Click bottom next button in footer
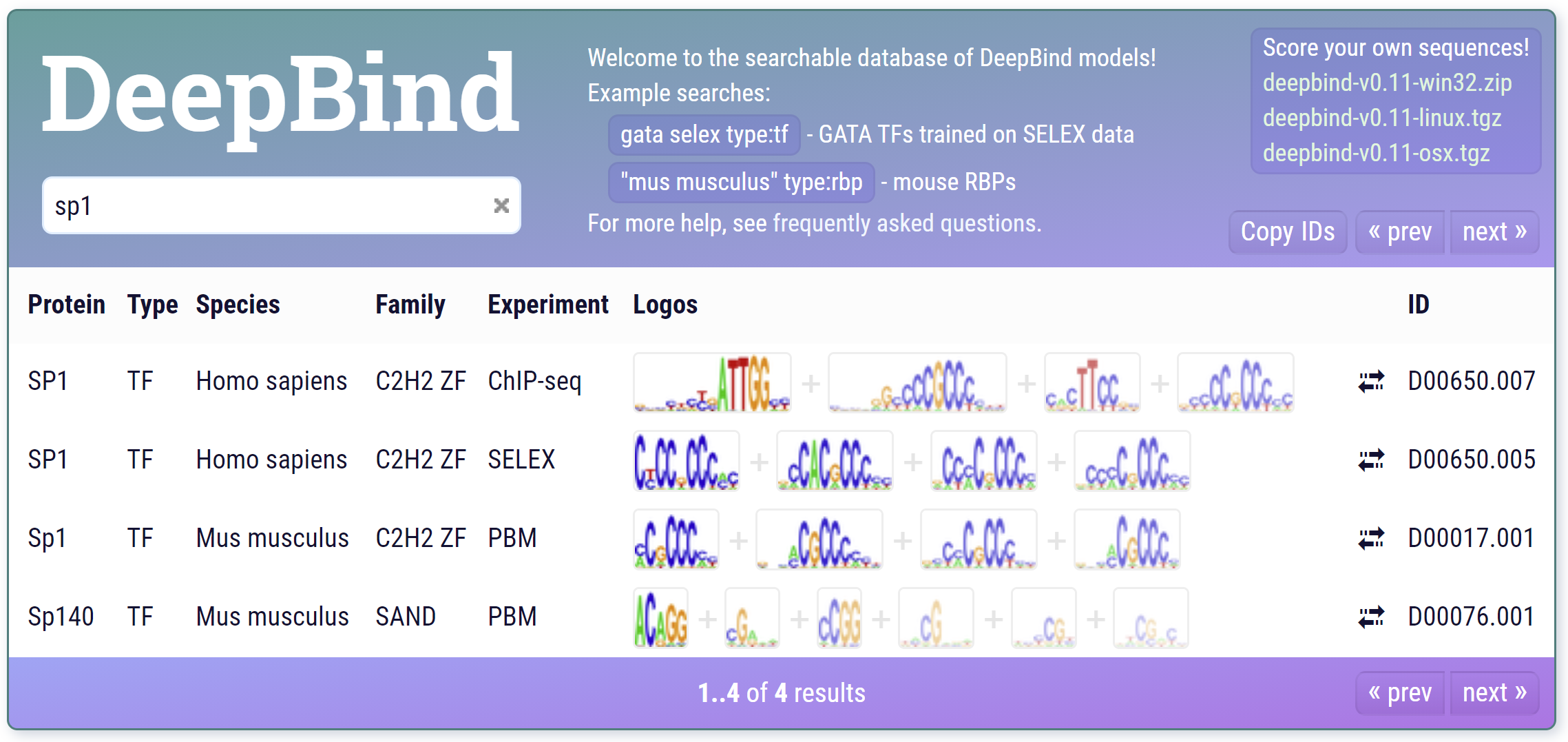The image size is (1568, 742). click(x=1494, y=692)
